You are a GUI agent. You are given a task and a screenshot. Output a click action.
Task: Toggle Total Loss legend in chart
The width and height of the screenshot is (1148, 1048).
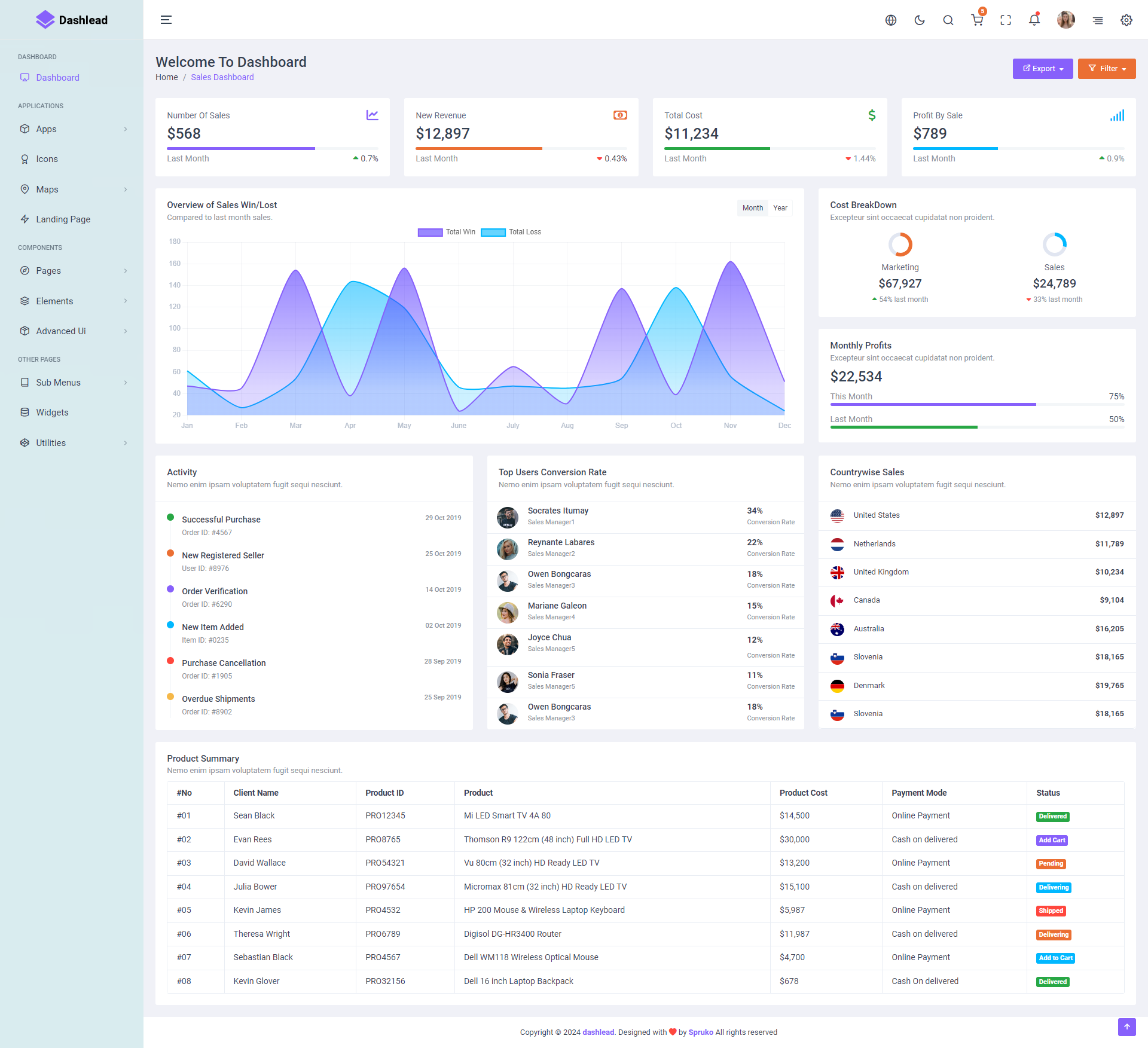(511, 232)
